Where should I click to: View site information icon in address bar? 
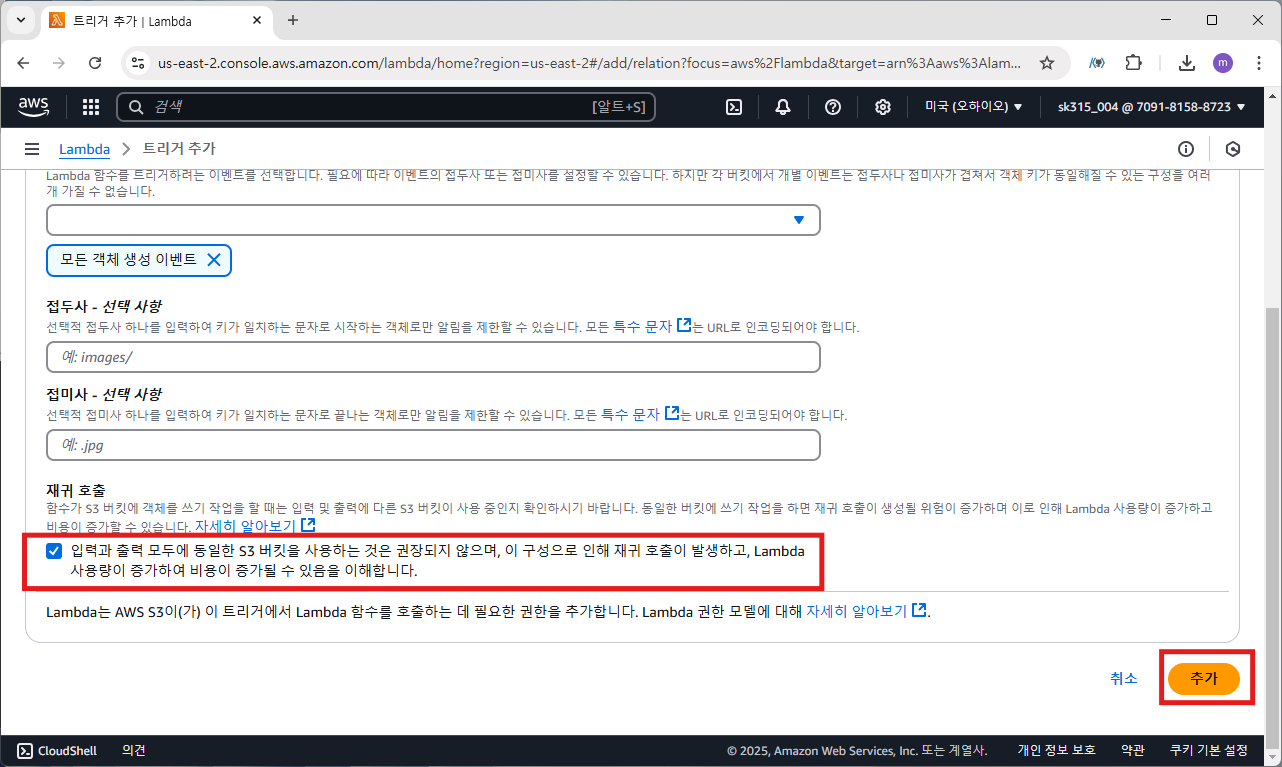click(x=138, y=63)
